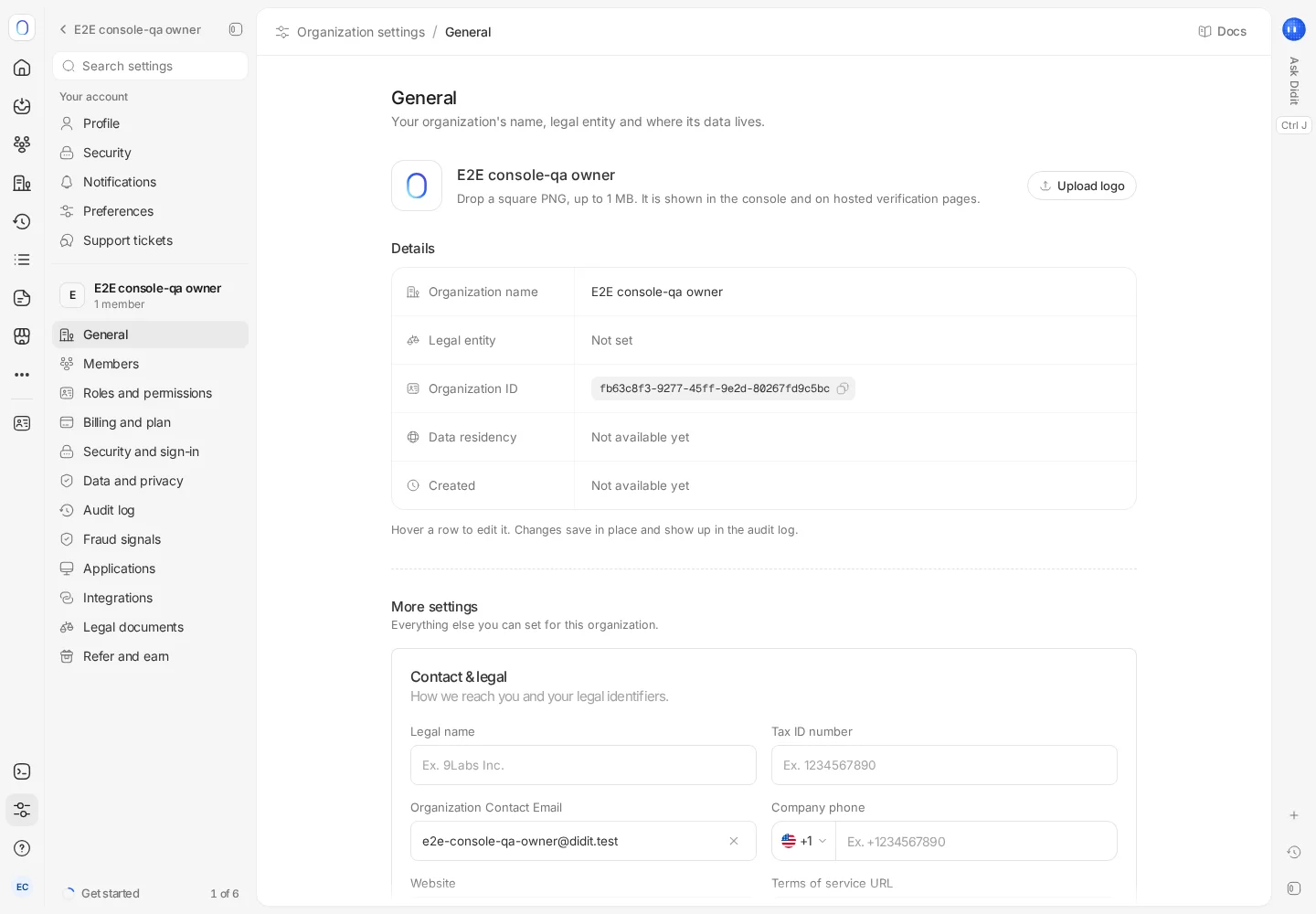Click the Search settings field
Image resolution: width=1316 pixels, height=914 pixels.
150,66
